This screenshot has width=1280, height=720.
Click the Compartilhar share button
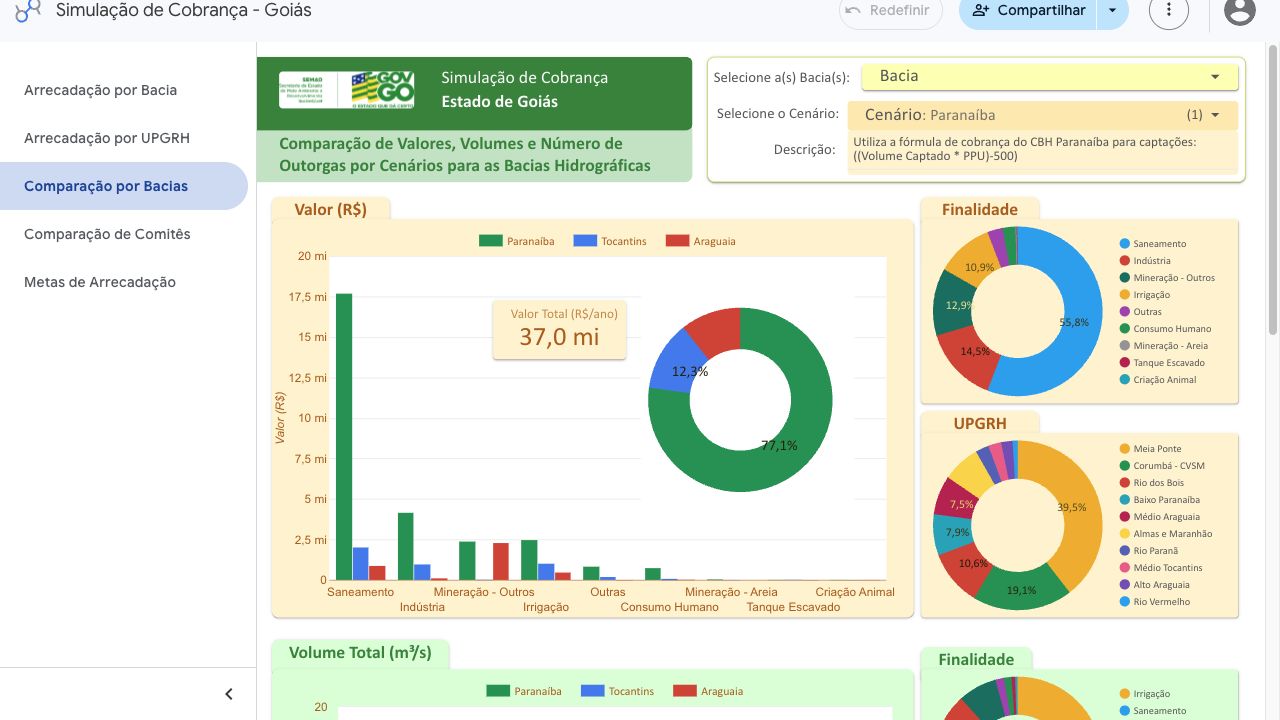[x=1028, y=11]
